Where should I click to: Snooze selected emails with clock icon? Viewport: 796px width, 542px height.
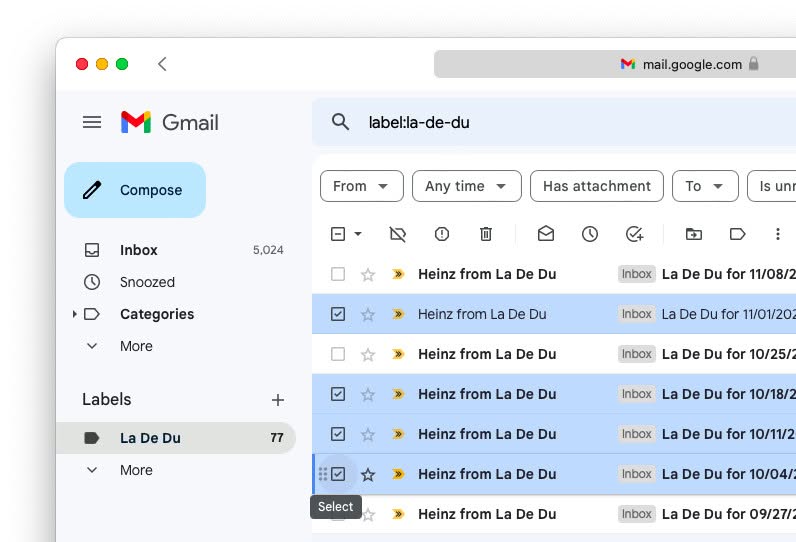[590, 234]
